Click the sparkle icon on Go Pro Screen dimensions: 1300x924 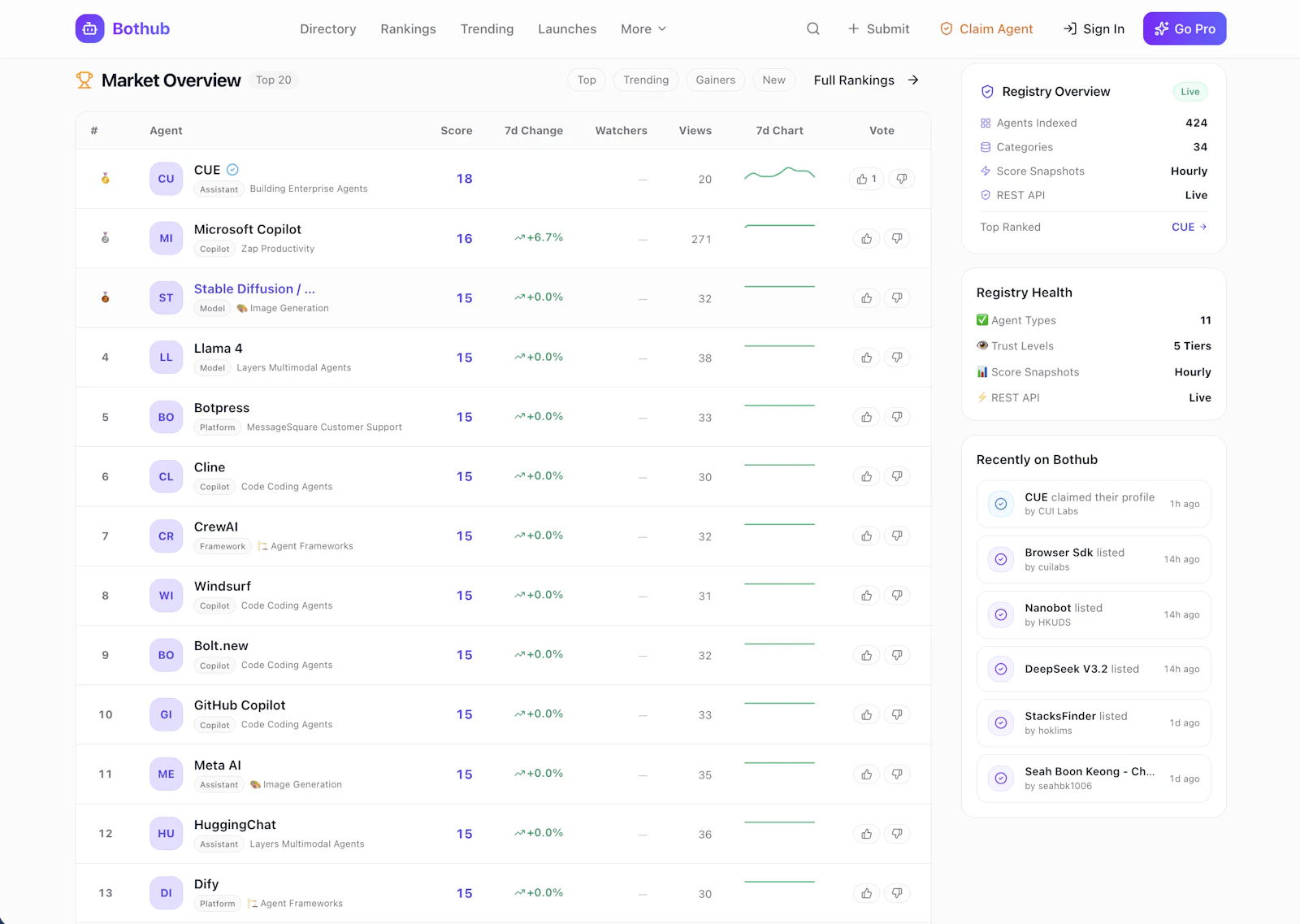click(x=1161, y=28)
